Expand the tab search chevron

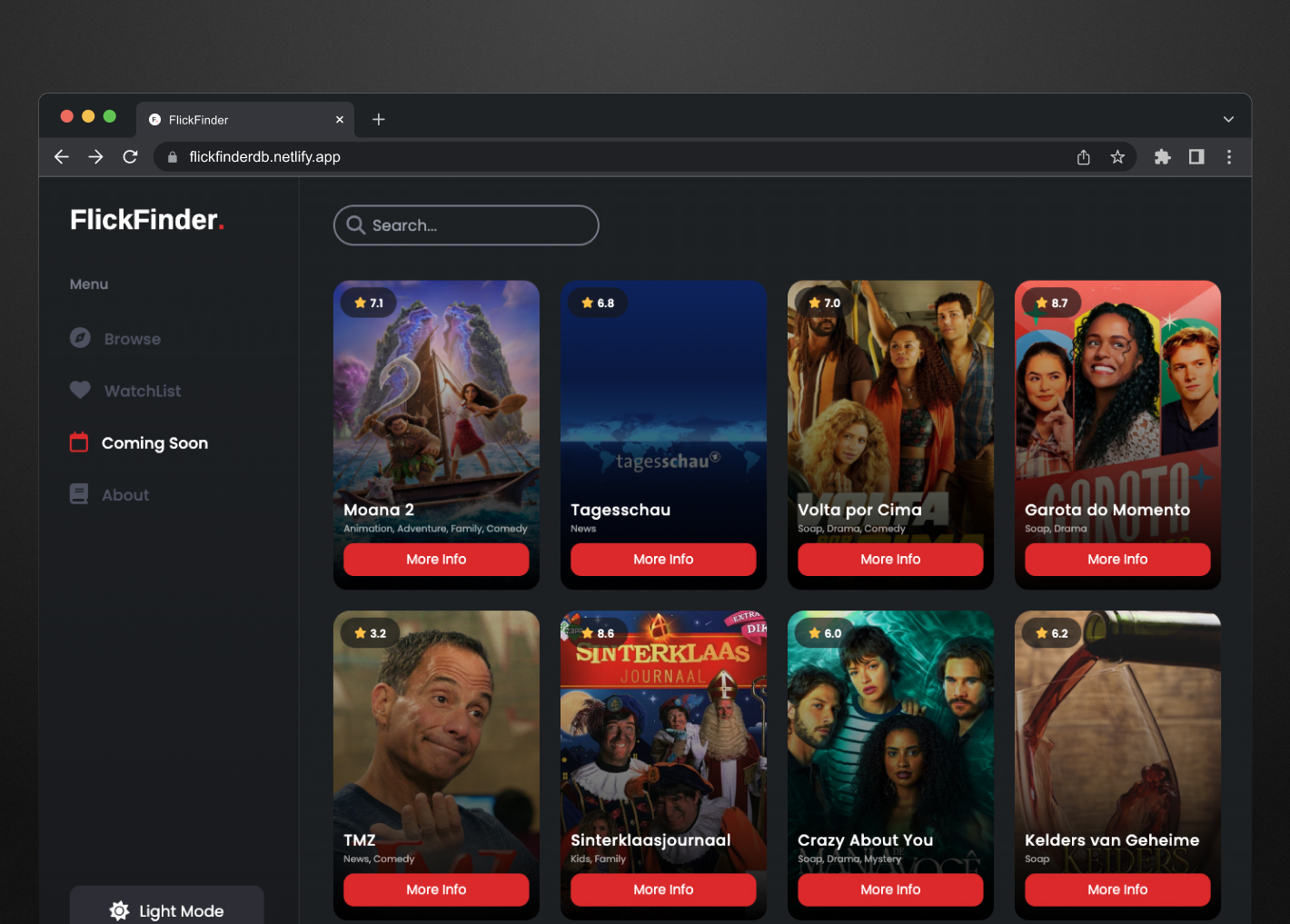tap(1228, 119)
